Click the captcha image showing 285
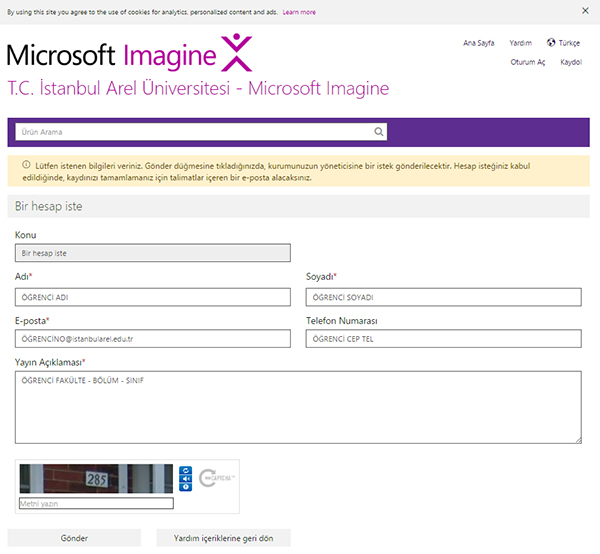600x554 pixels. tap(96, 478)
